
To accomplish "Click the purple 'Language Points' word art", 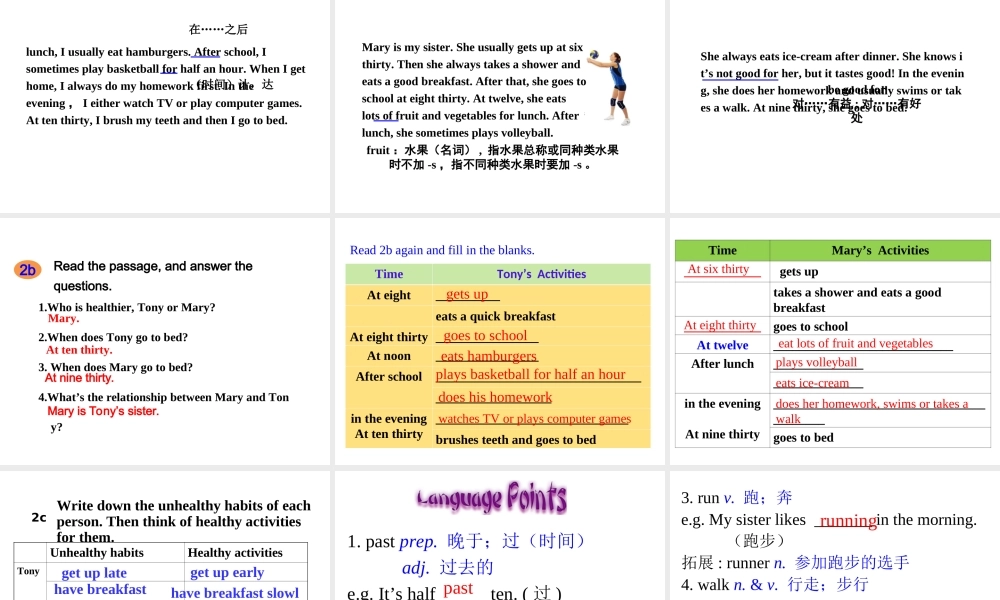I will (x=492, y=498).
